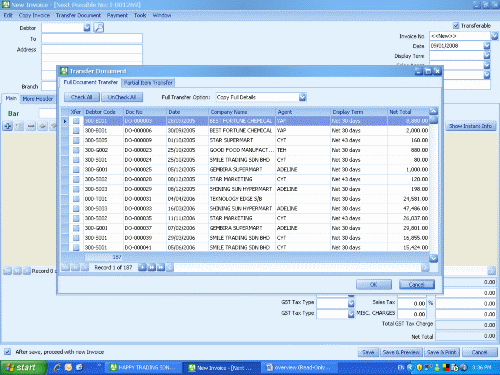Screen dimensions: 500x375
Task: Click the Show Instant Info button
Action: [x=470, y=126]
